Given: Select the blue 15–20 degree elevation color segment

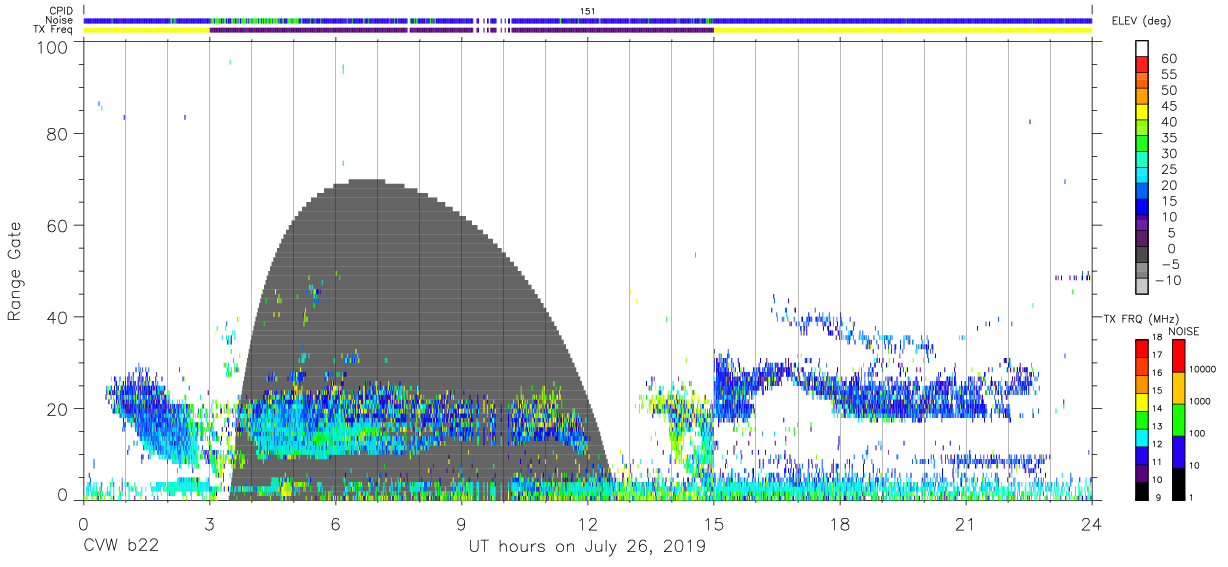Looking at the screenshot, I should coord(1142,193).
